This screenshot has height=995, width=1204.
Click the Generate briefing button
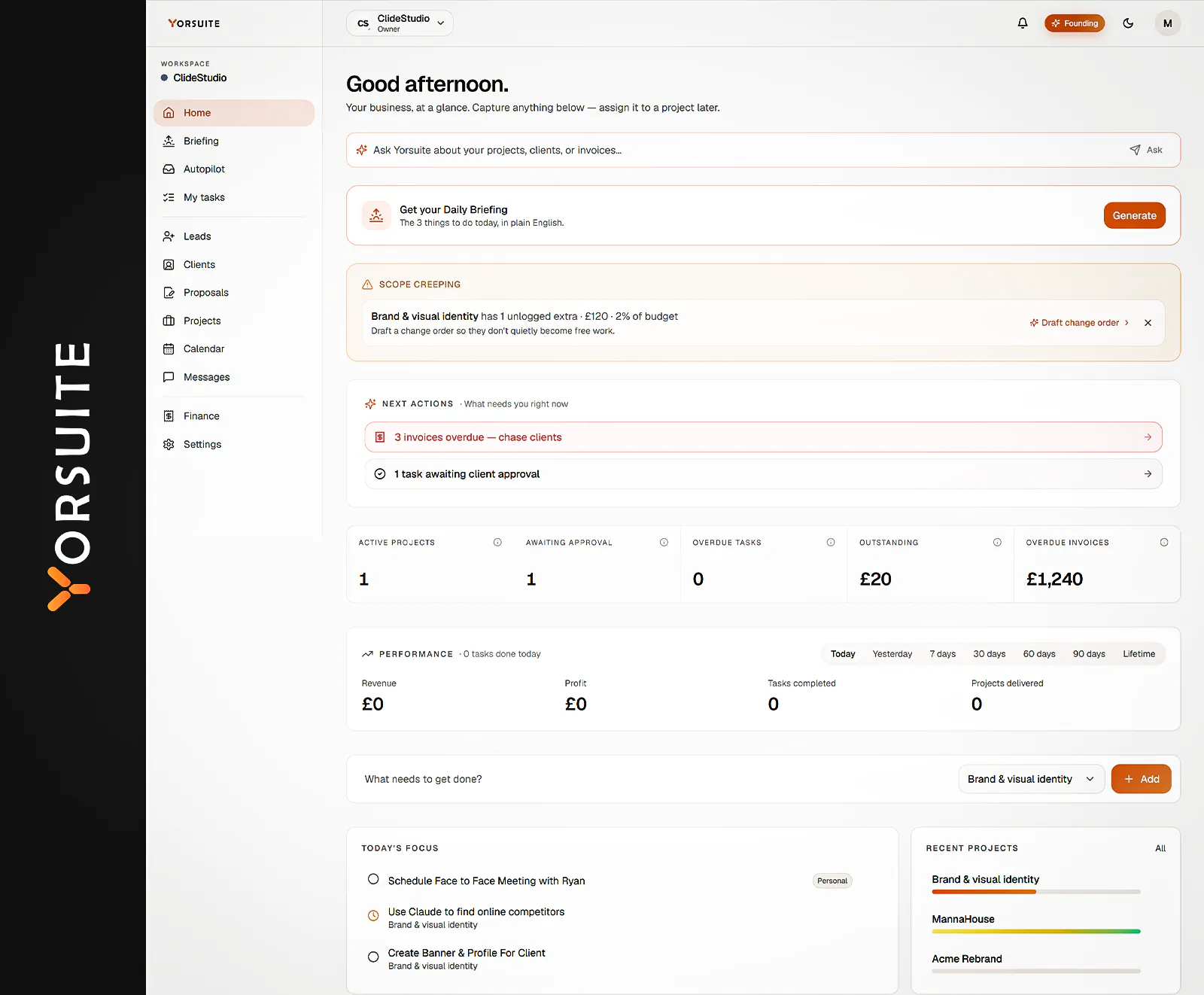click(x=1135, y=215)
